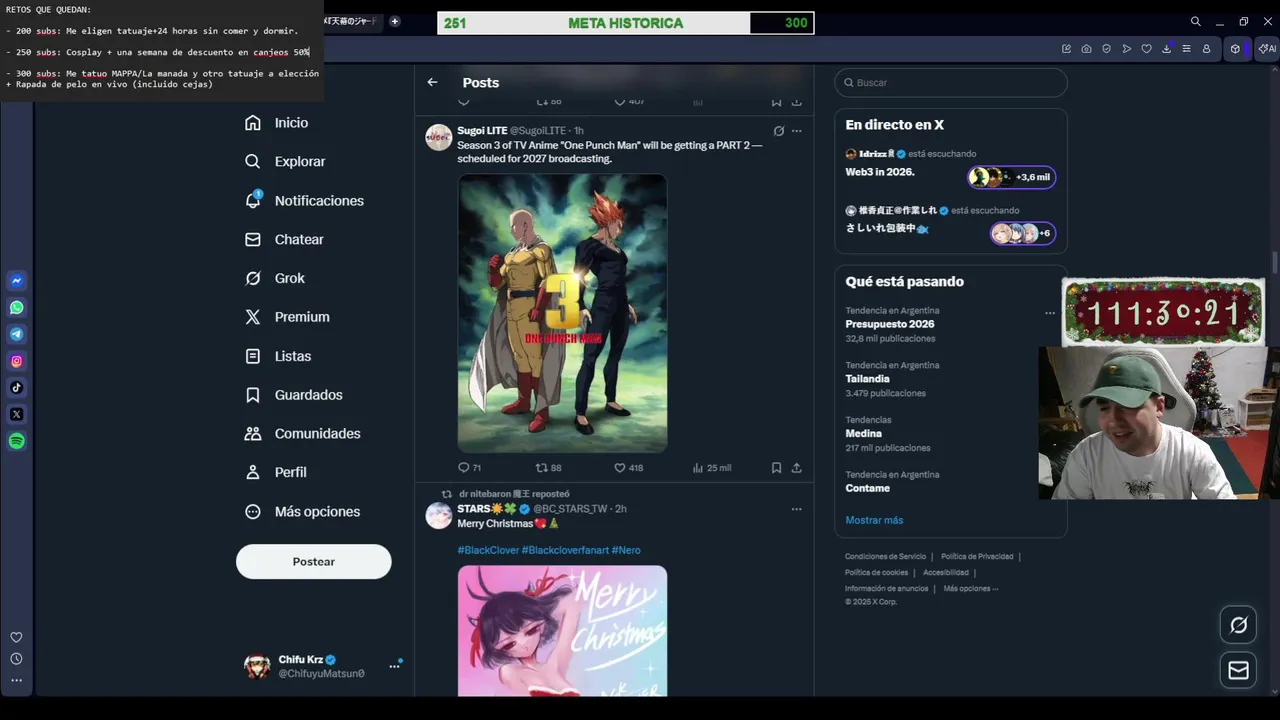The image size is (1280, 720).
Task: Open more options for Presupuesto 2026 trend
Action: pyautogui.click(x=1049, y=313)
